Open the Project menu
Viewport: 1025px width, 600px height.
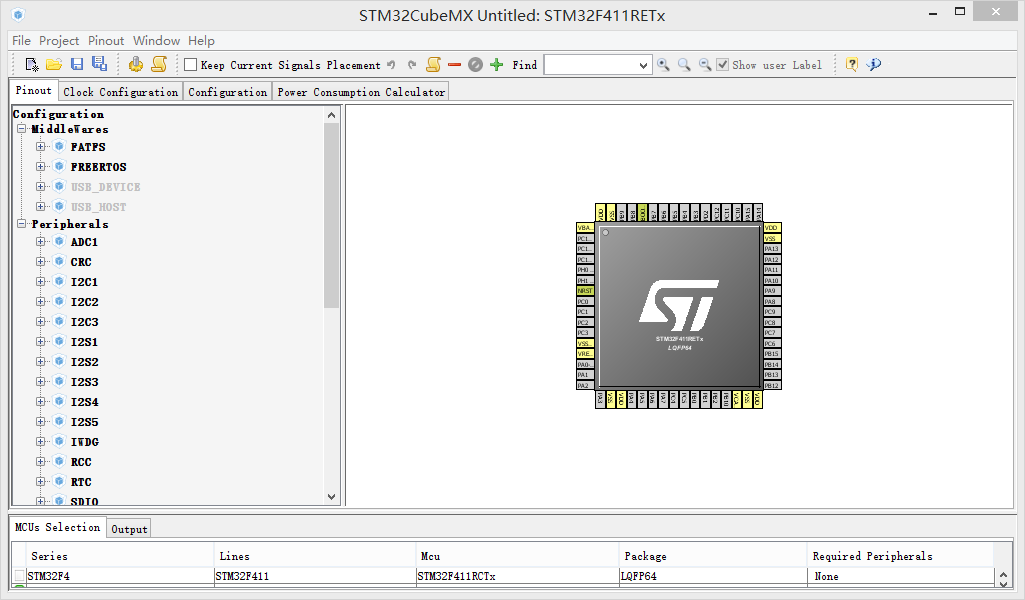point(59,41)
